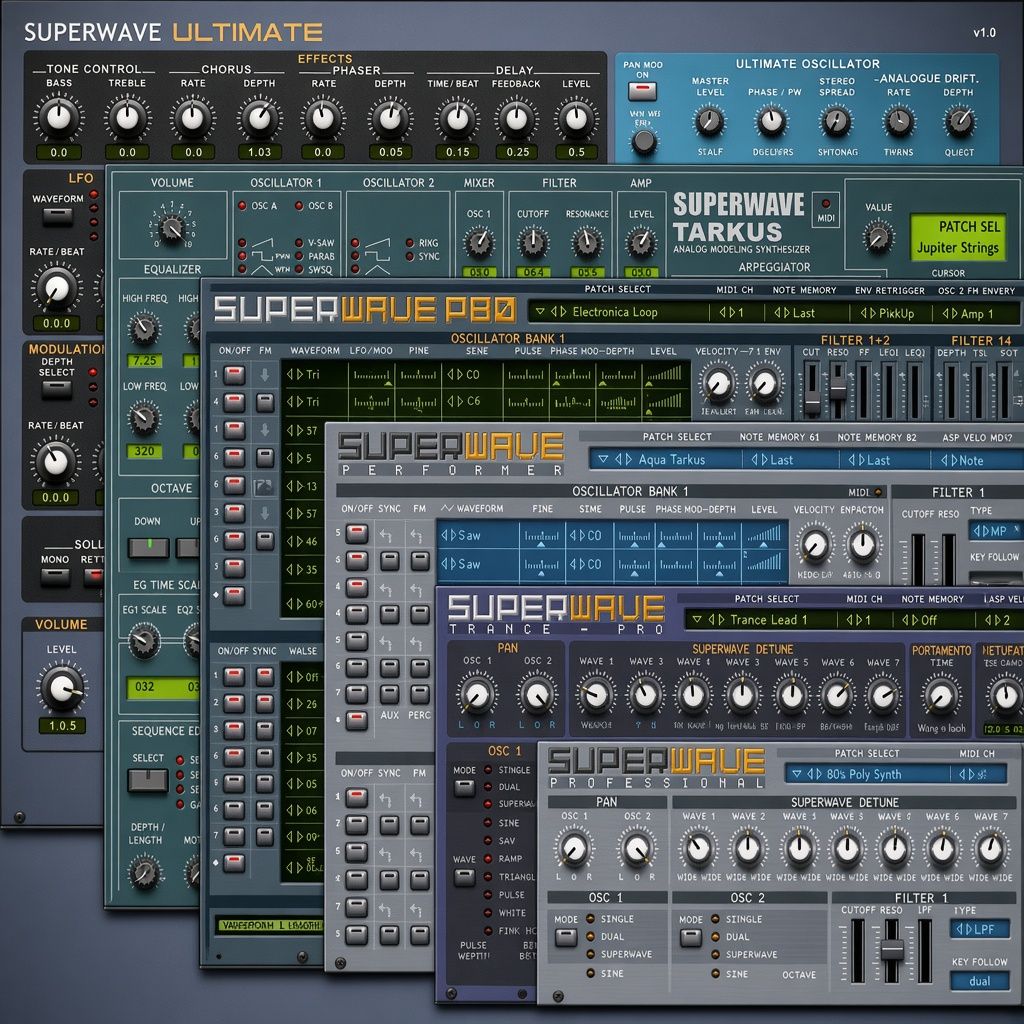
Task: Adjust the Treble knob in Tone Control
Action: (127, 118)
